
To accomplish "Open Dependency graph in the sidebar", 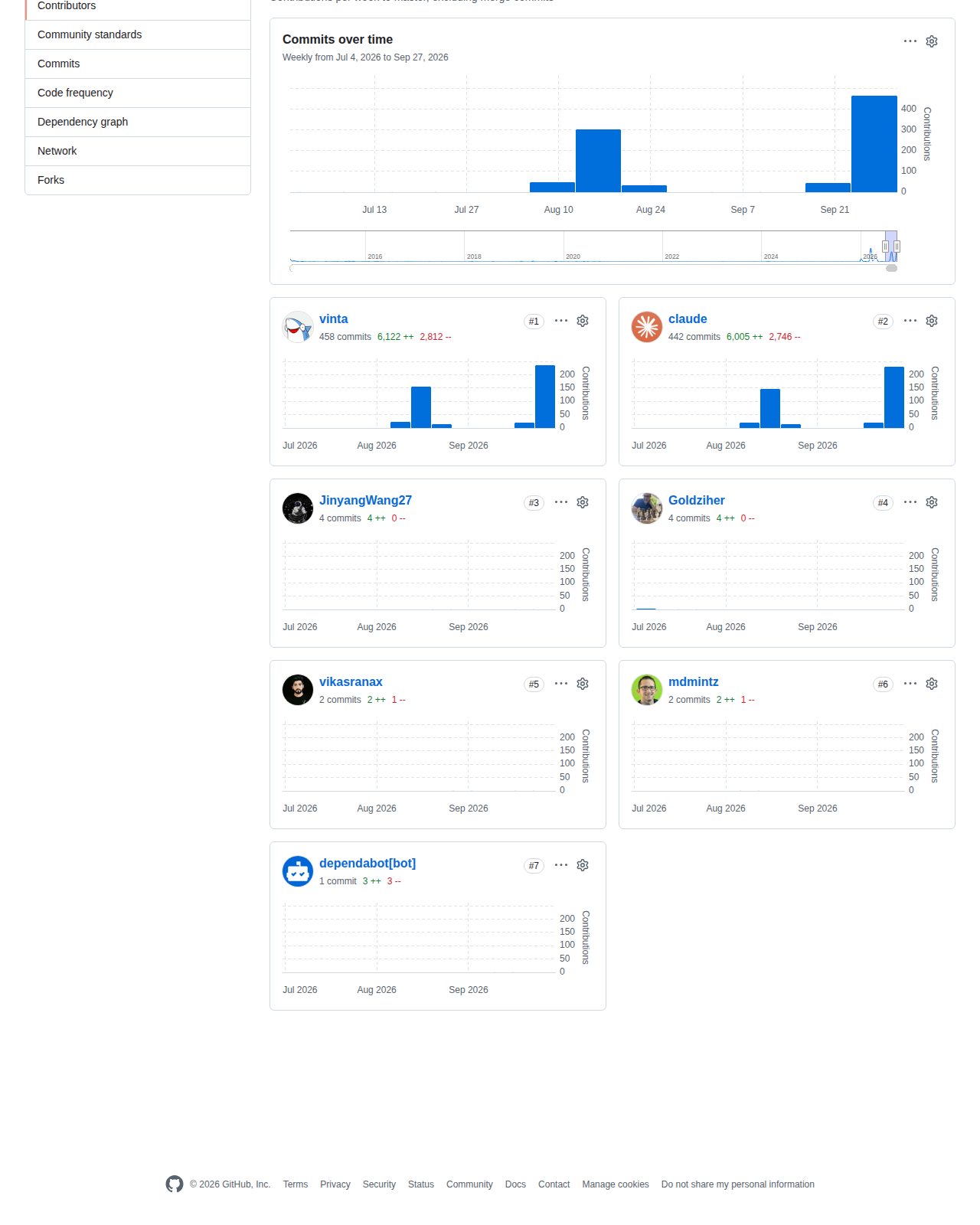I will point(138,122).
